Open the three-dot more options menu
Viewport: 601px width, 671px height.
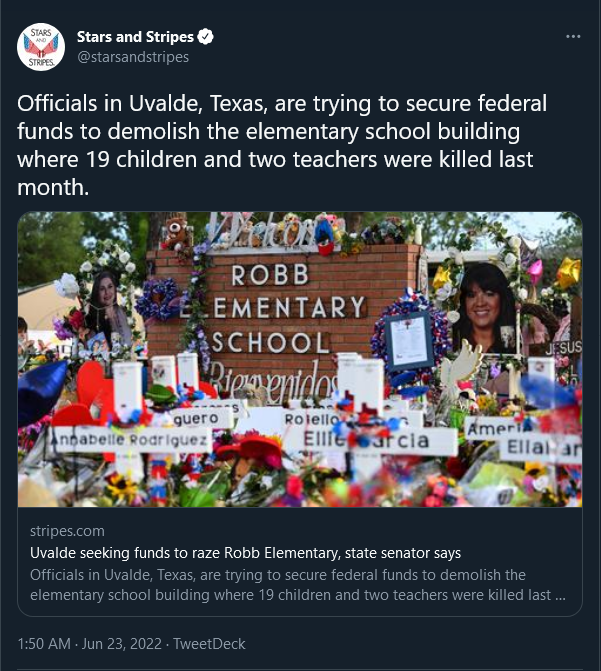click(x=573, y=37)
